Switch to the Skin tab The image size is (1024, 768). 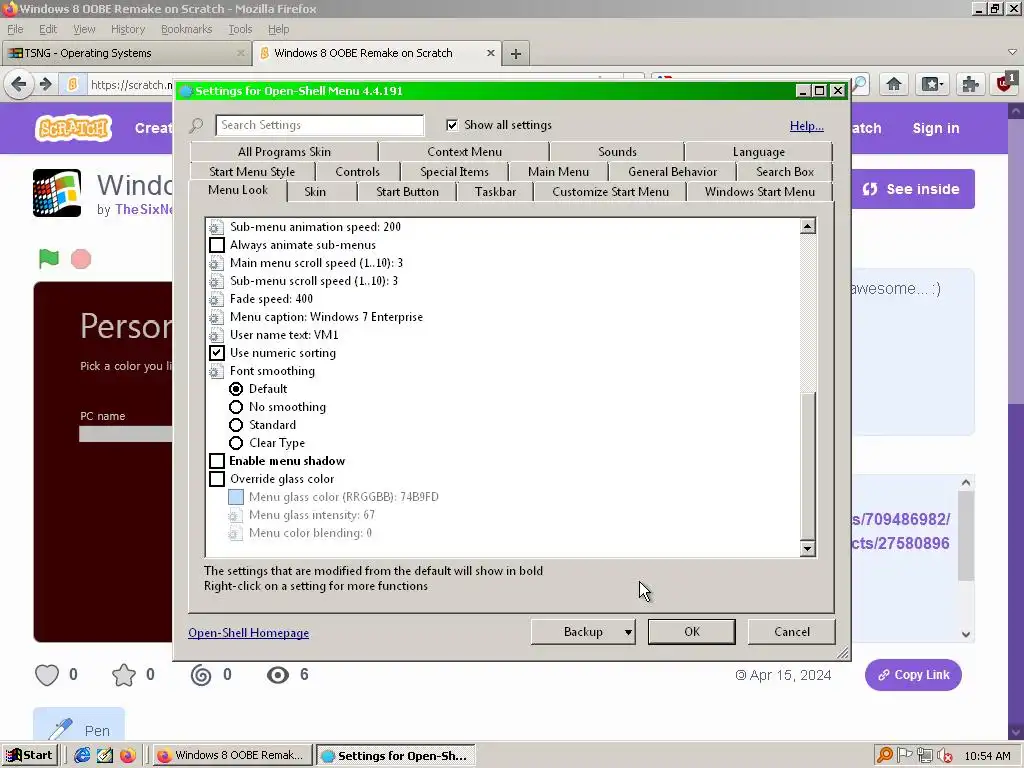coord(315,192)
